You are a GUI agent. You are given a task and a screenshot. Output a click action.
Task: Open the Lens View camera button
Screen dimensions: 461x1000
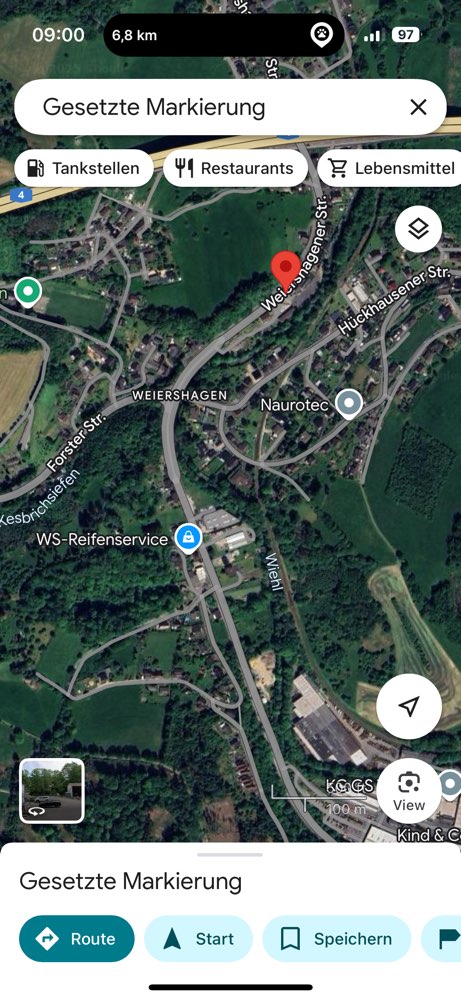click(x=409, y=791)
